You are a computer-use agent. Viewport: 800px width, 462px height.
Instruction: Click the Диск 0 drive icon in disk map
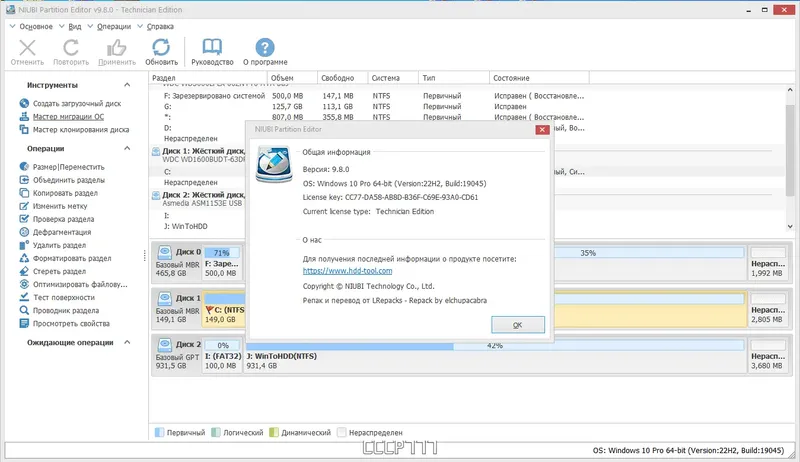(x=164, y=252)
